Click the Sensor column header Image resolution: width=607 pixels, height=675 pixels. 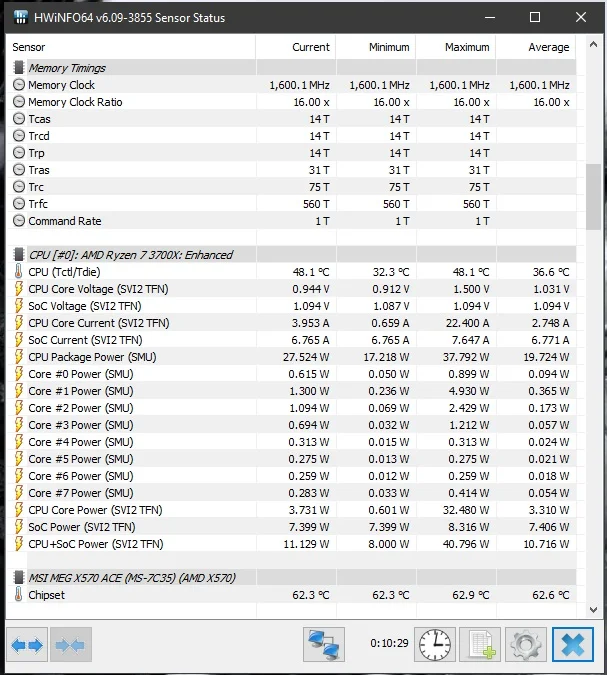(131, 47)
